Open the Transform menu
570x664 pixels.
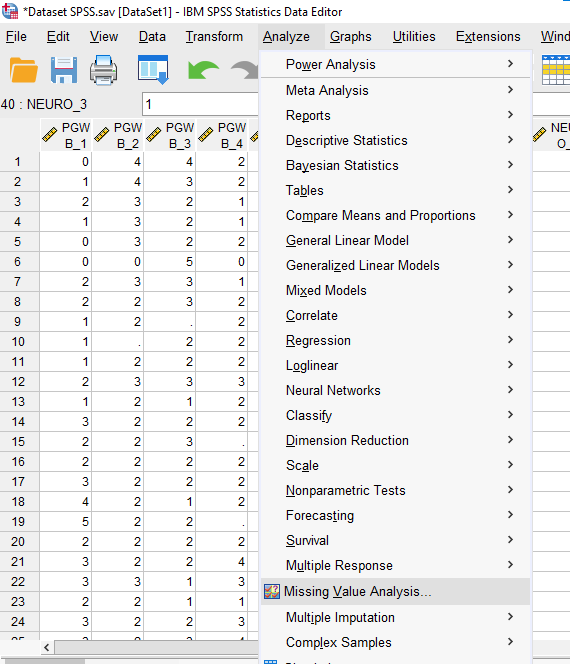214,37
